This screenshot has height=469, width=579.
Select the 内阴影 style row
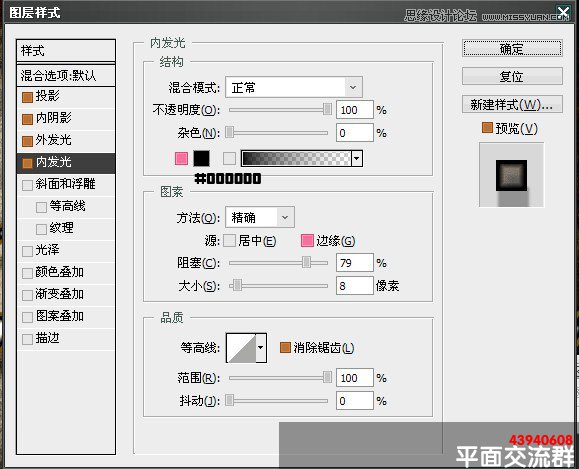(66, 119)
